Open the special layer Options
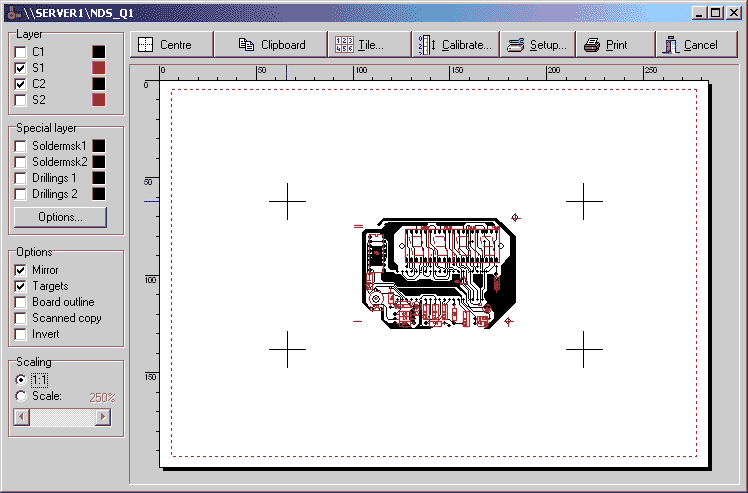The width and height of the screenshot is (748, 493). pyautogui.click(x=60, y=217)
